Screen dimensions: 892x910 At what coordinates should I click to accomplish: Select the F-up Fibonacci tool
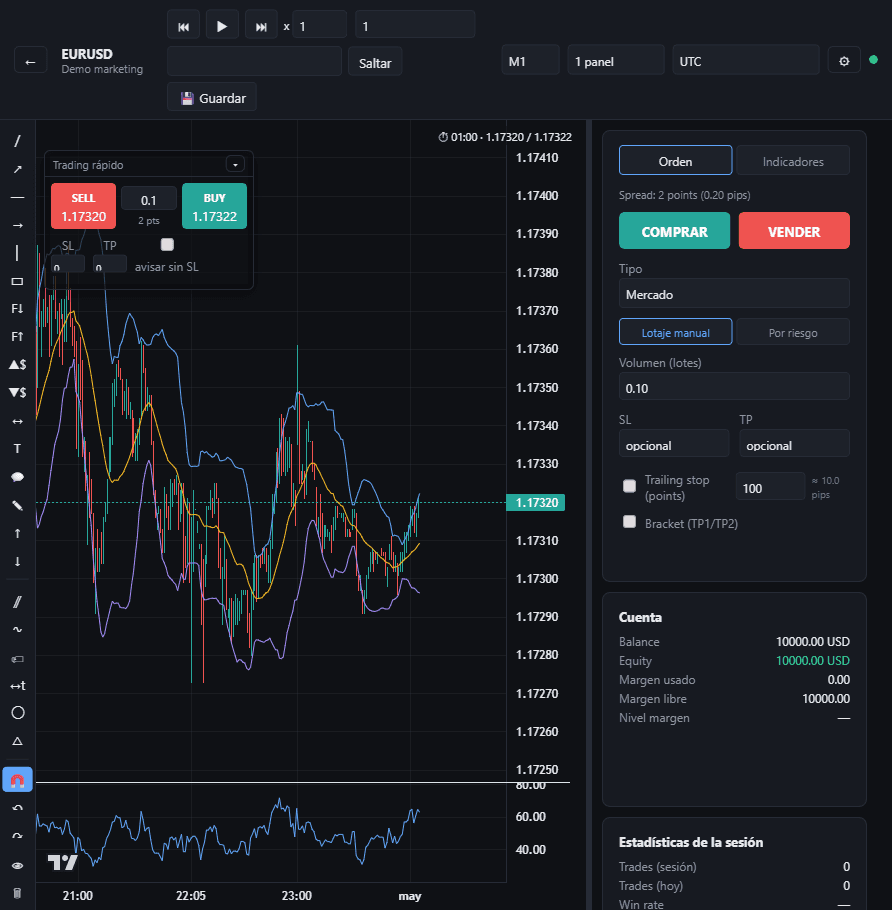17,337
